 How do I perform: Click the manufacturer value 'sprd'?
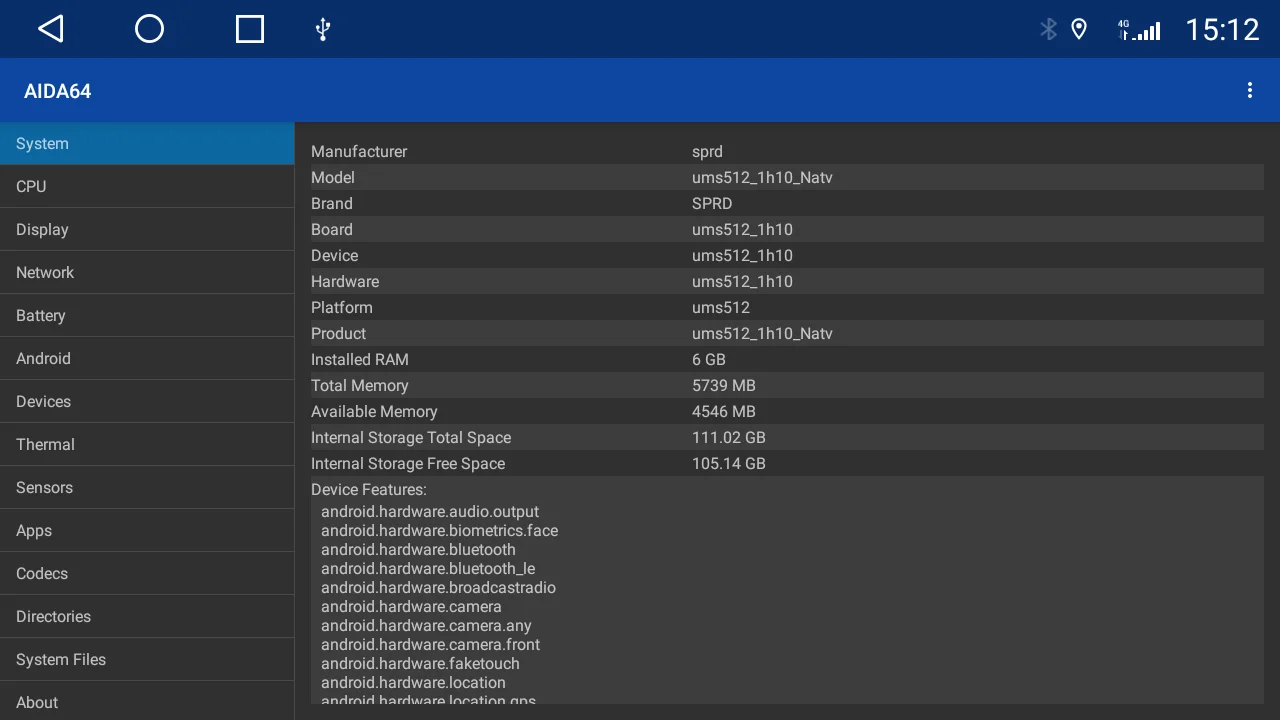click(707, 152)
